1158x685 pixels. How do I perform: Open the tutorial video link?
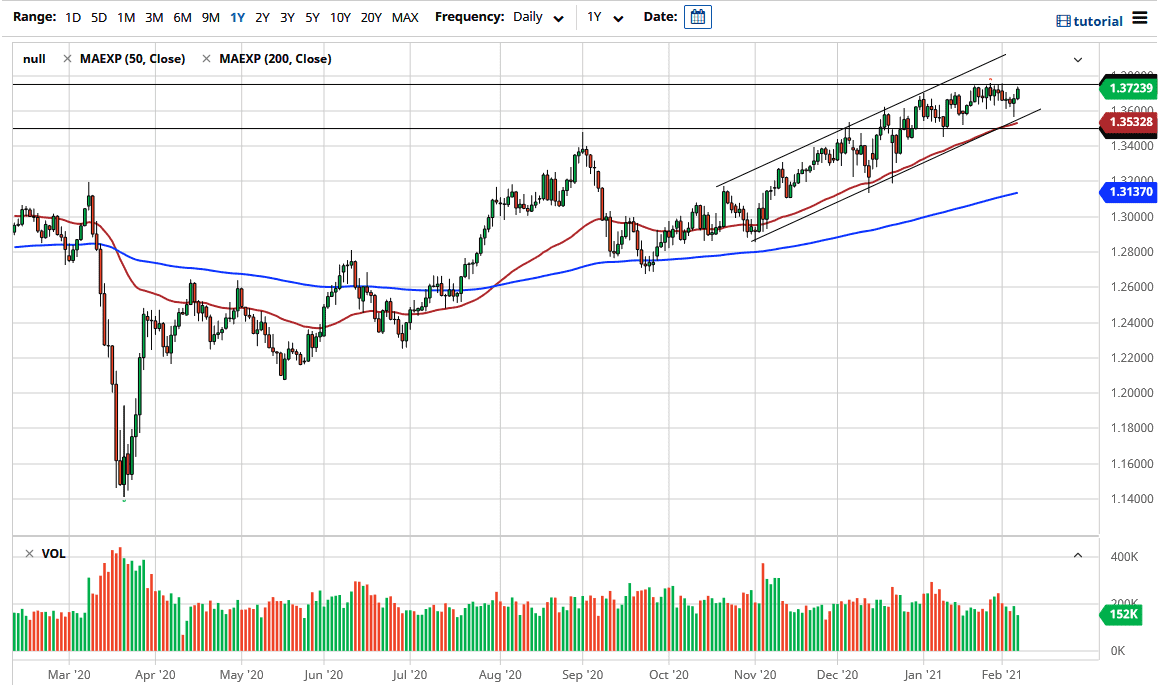(x=1089, y=21)
